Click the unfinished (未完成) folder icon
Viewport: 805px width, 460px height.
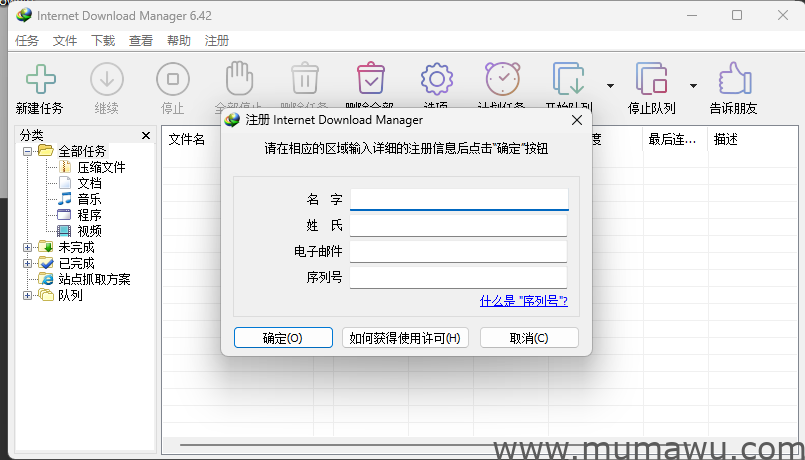pos(46,247)
